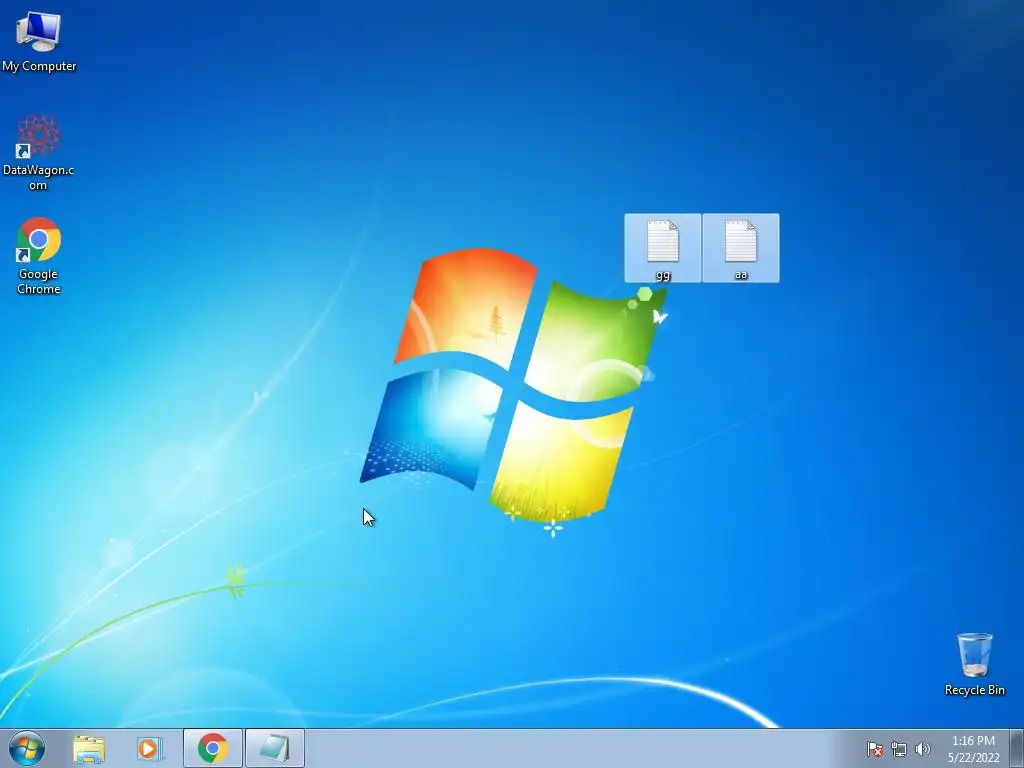Select the DataWagon.com shortcut icon
Image resolution: width=1024 pixels, height=768 pixels.
pyautogui.click(x=39, y=153)
